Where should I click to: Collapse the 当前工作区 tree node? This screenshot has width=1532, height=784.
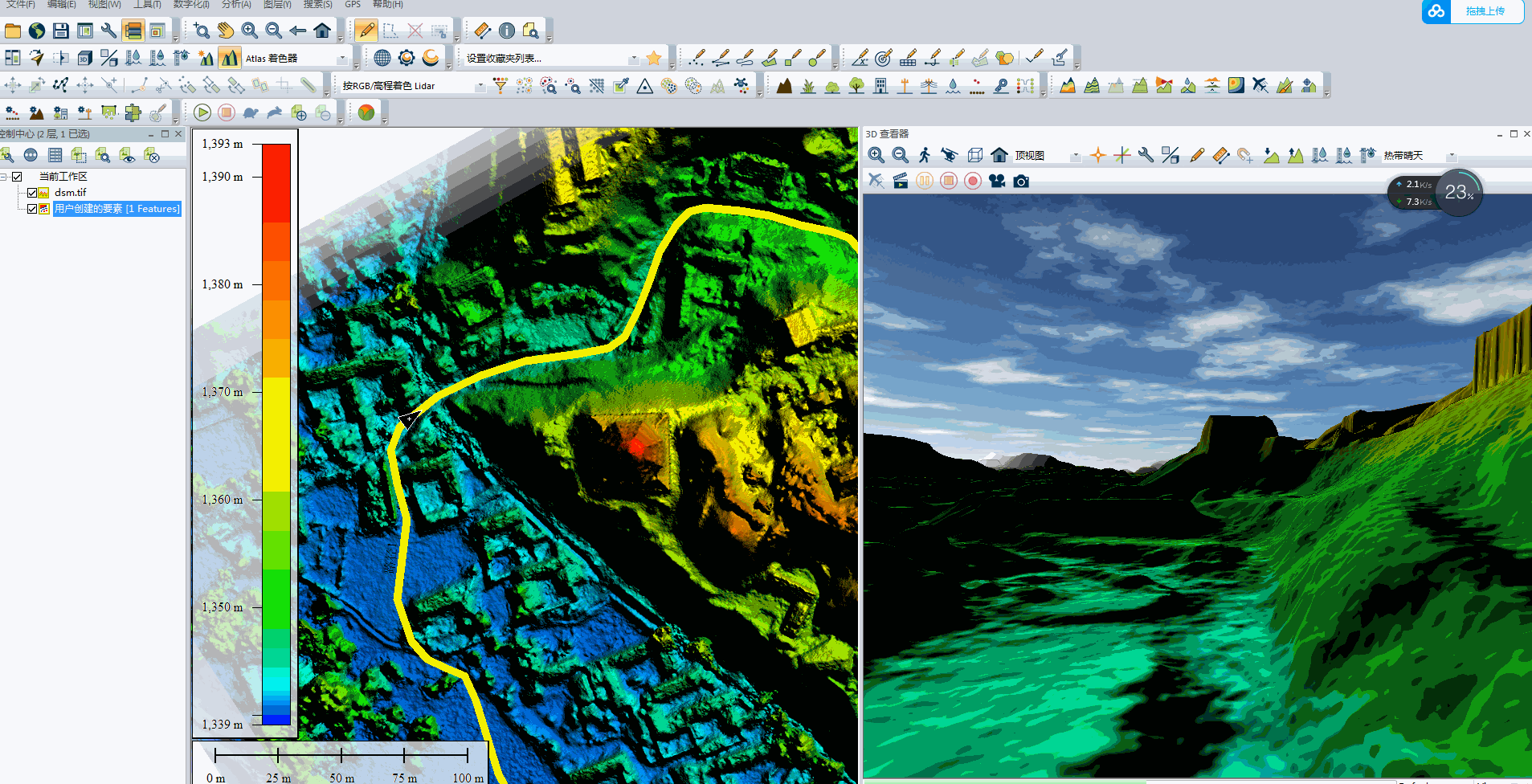click(x=4, y=177)
